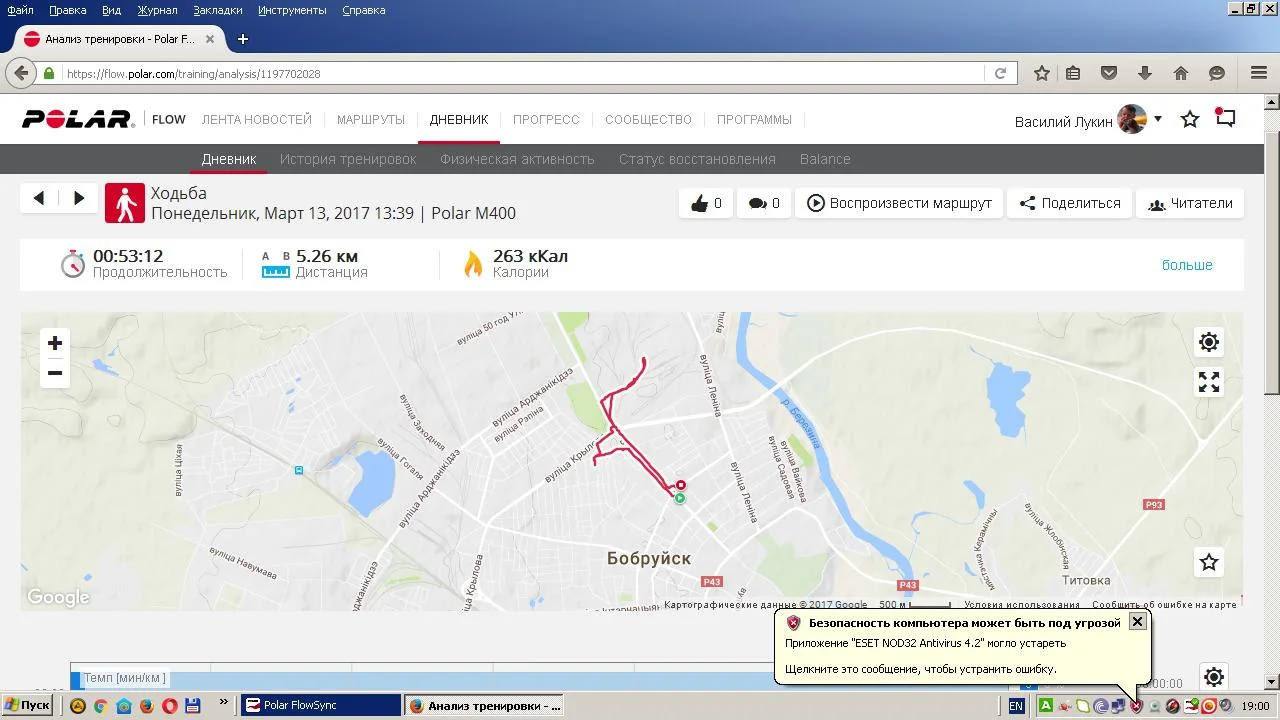Go to the next training session
This screenshot has width=1280, height=720.
pos(79,198)
